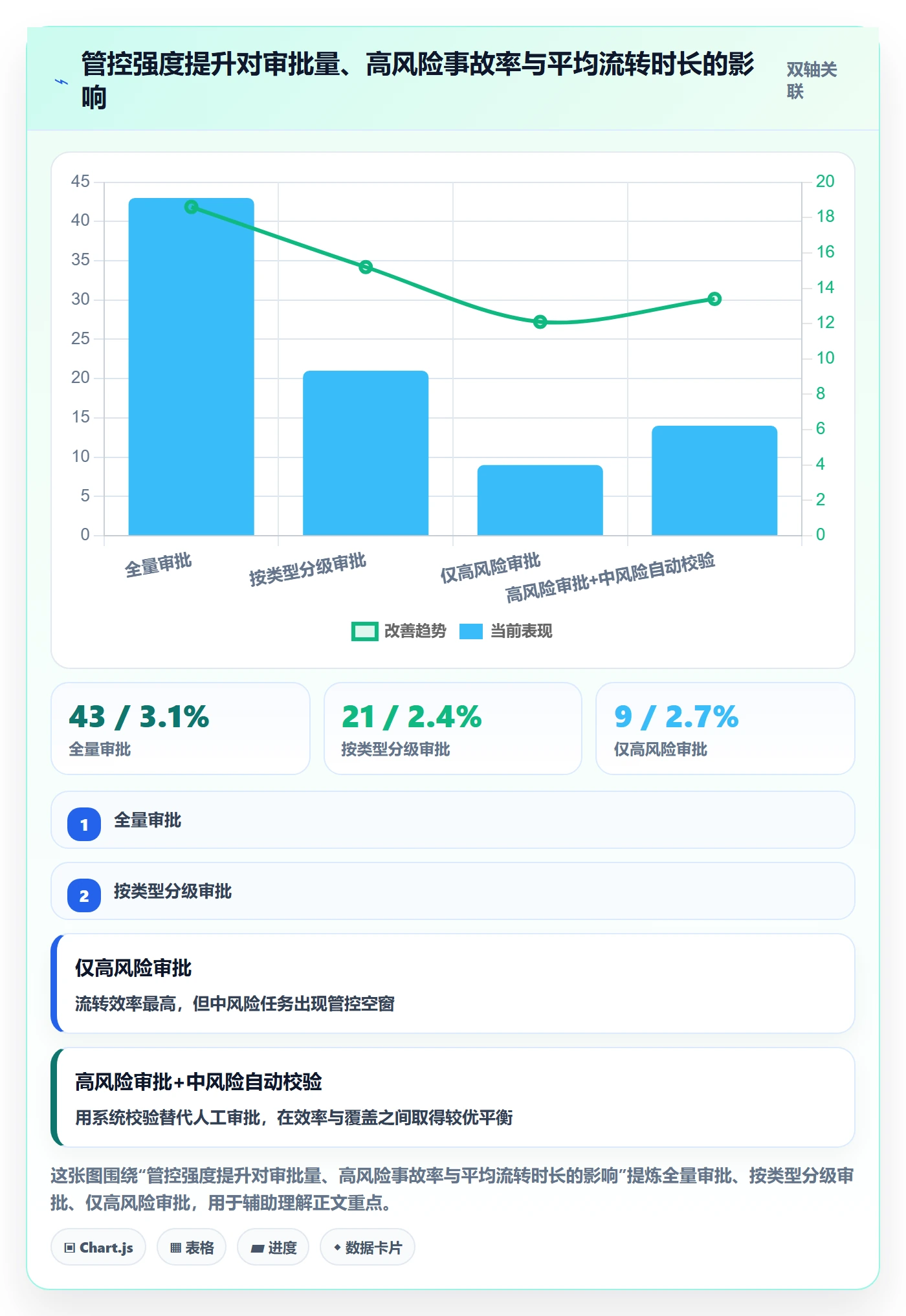The width and height of the screenshot is (906, 1316).
Task: Click the line point above the 全量审批 bar
Action: (x=192, y=207)
